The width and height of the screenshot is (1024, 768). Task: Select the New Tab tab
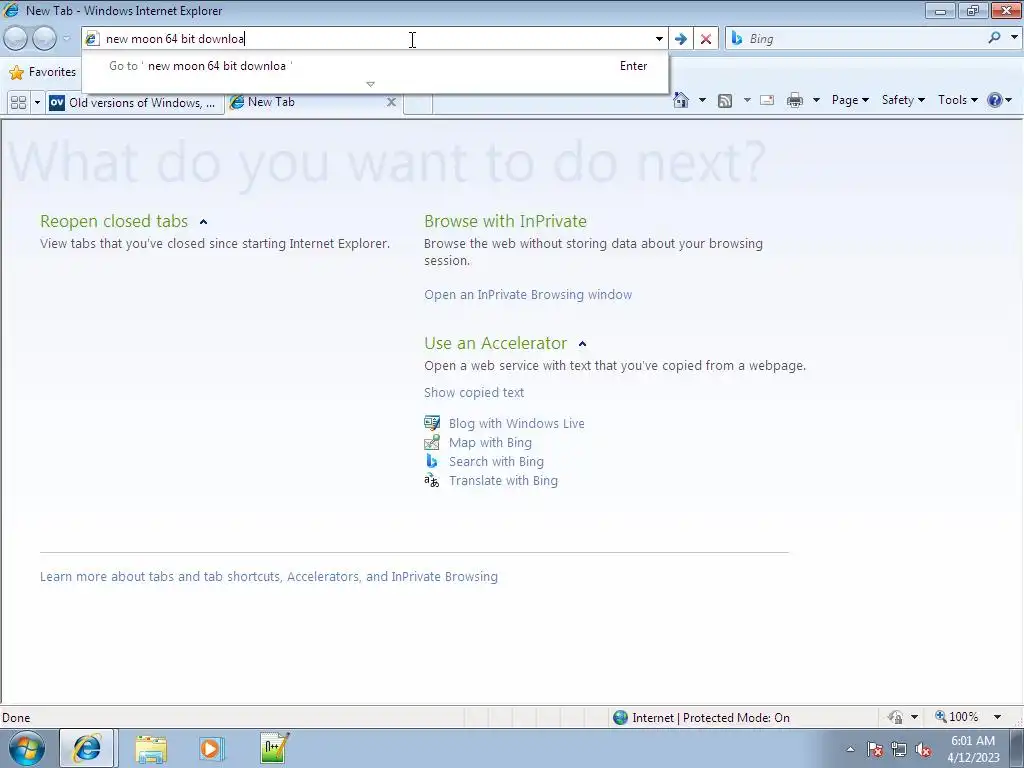pyautogui.click(x=313, y=102)
